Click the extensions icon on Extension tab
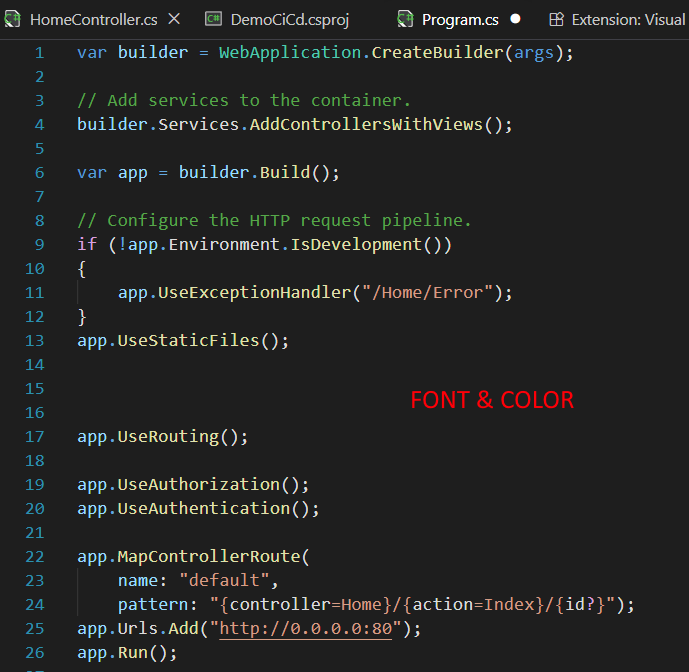Viewport: 689px width, 672px height. pos(556,19)
